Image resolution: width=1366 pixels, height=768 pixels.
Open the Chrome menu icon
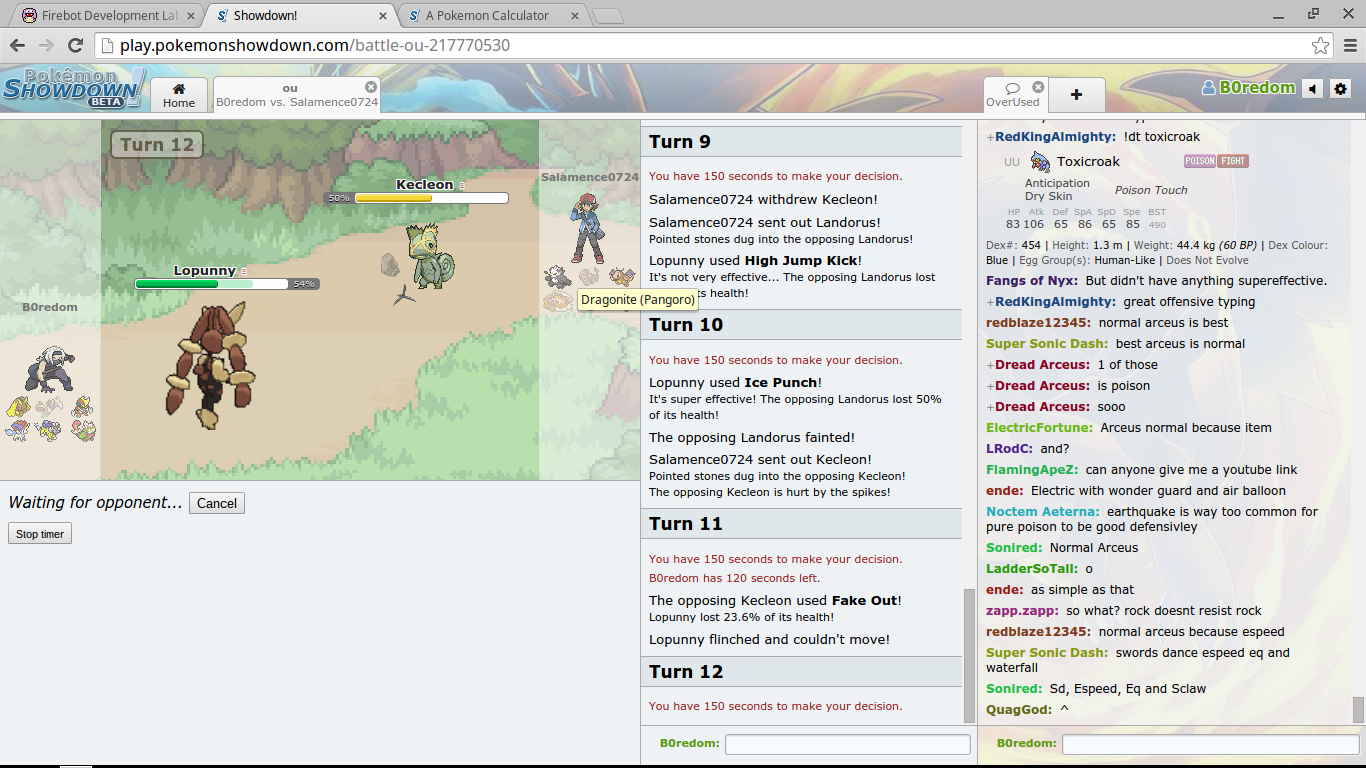(1348, 45)
